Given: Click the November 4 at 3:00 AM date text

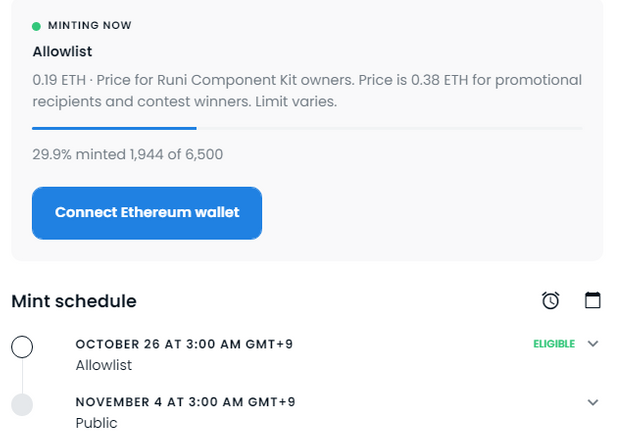Looking at the screenshot, I should click(185, 402).
